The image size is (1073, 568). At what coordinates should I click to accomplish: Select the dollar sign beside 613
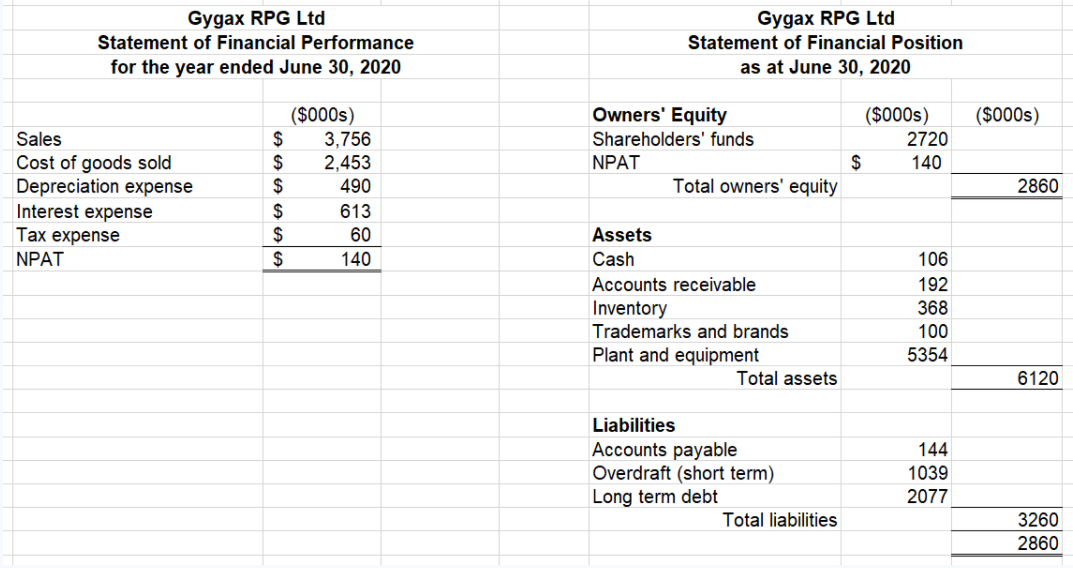coord(278,211)
